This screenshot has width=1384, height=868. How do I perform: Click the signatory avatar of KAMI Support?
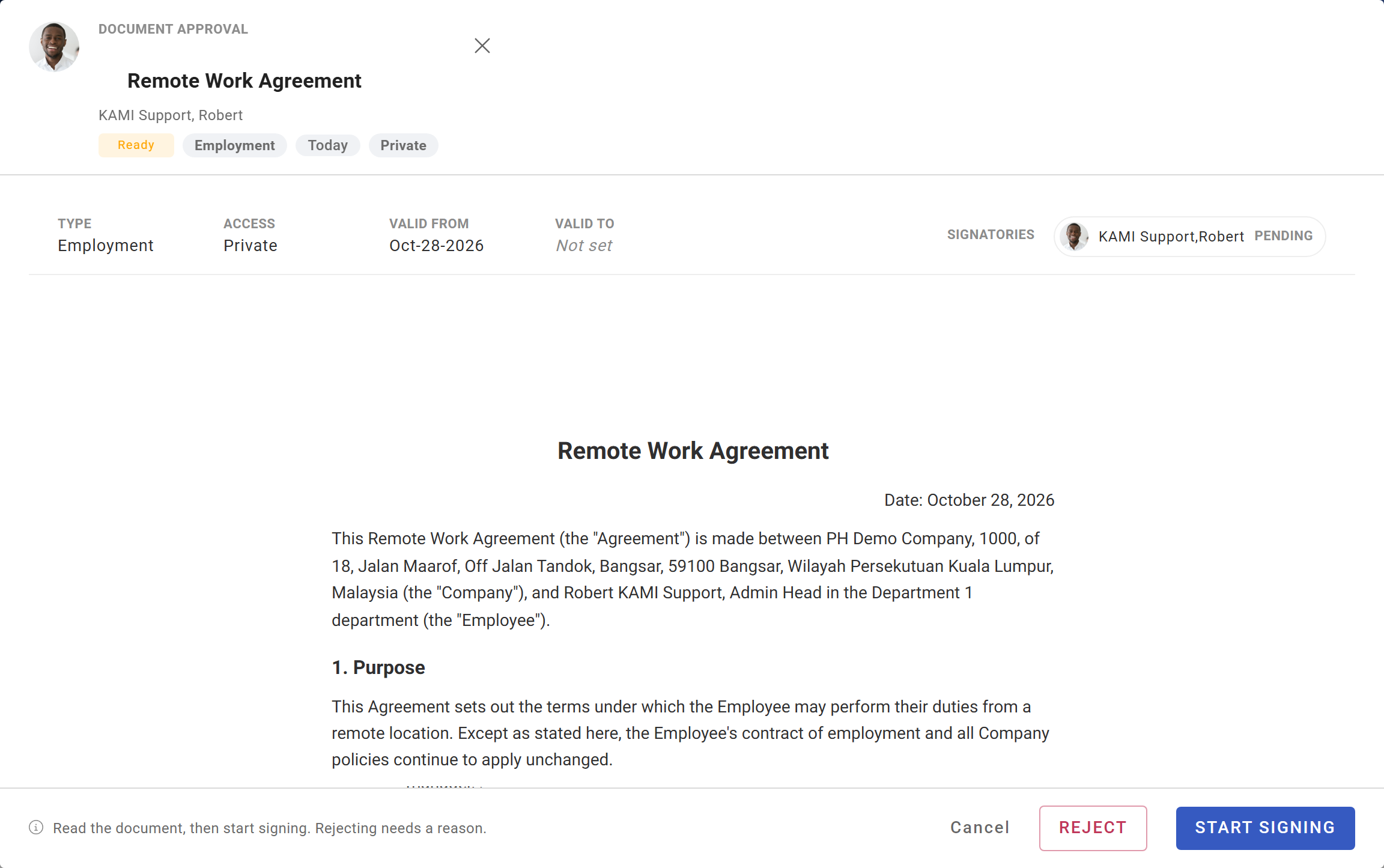coord(1074,236)
